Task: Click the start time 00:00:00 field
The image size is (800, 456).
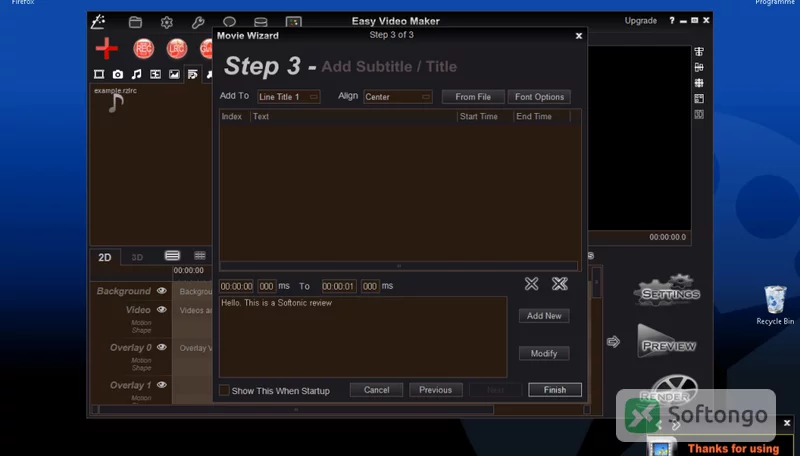Action: coord(236,286)
